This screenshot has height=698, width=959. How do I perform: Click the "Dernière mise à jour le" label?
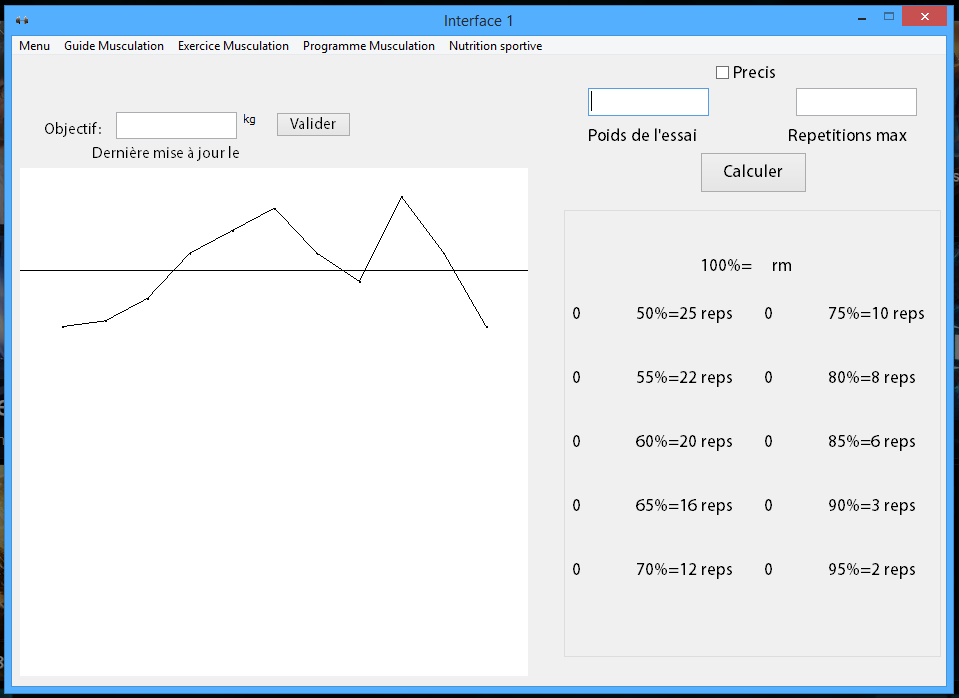[x=166, y=153]
